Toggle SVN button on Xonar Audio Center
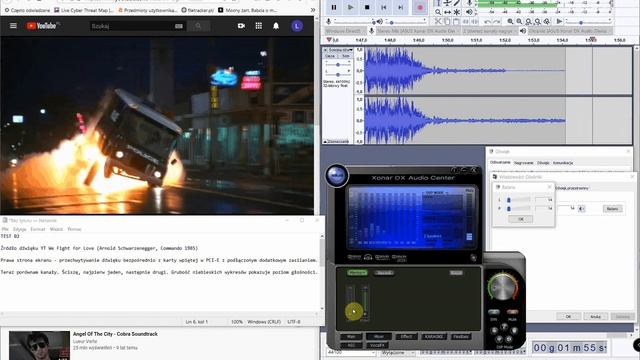Screen dimensions: 640x360 click(494, 312)
